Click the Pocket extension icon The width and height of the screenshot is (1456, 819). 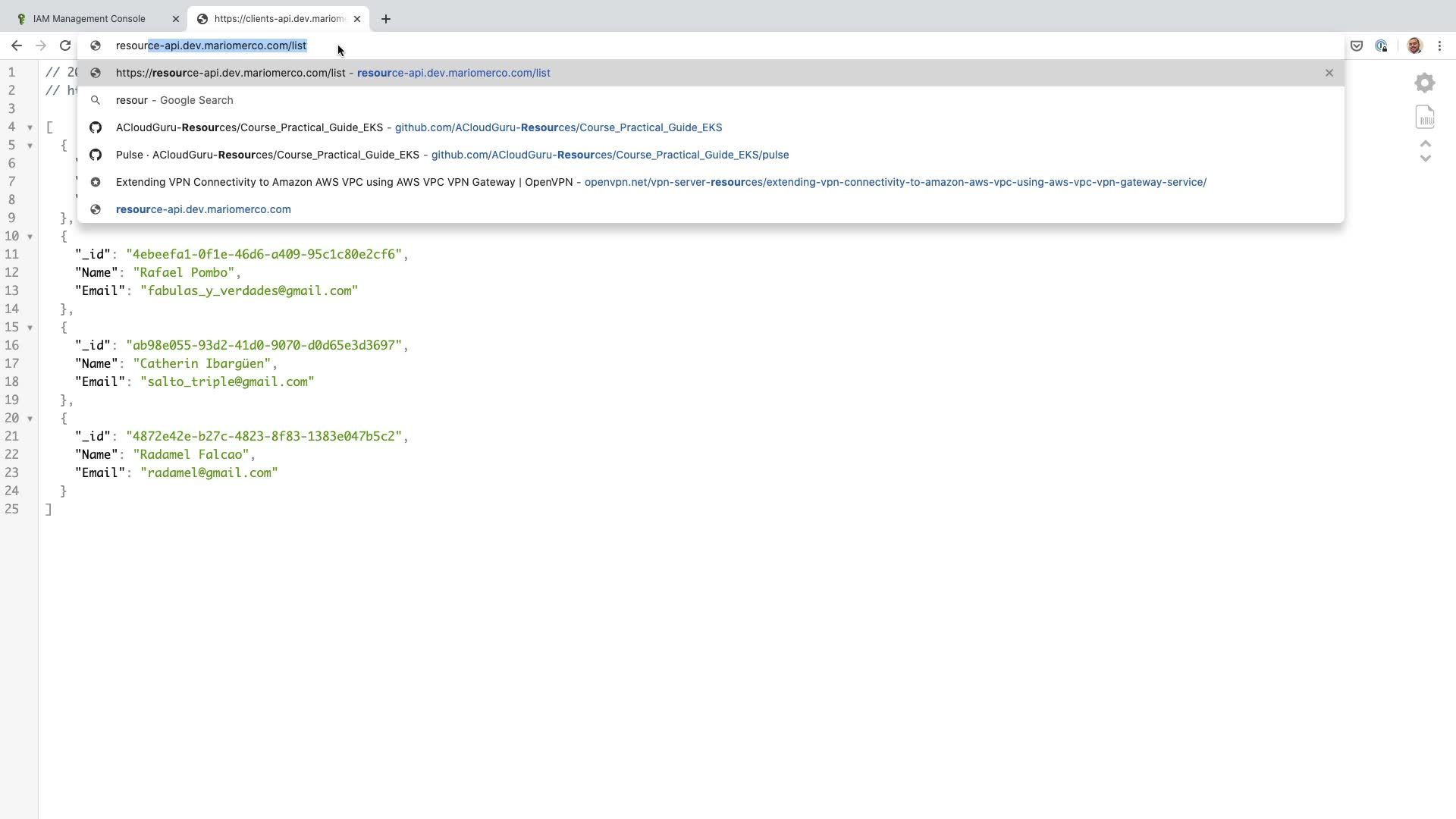pyautogui.click(x=1357, y=45)
